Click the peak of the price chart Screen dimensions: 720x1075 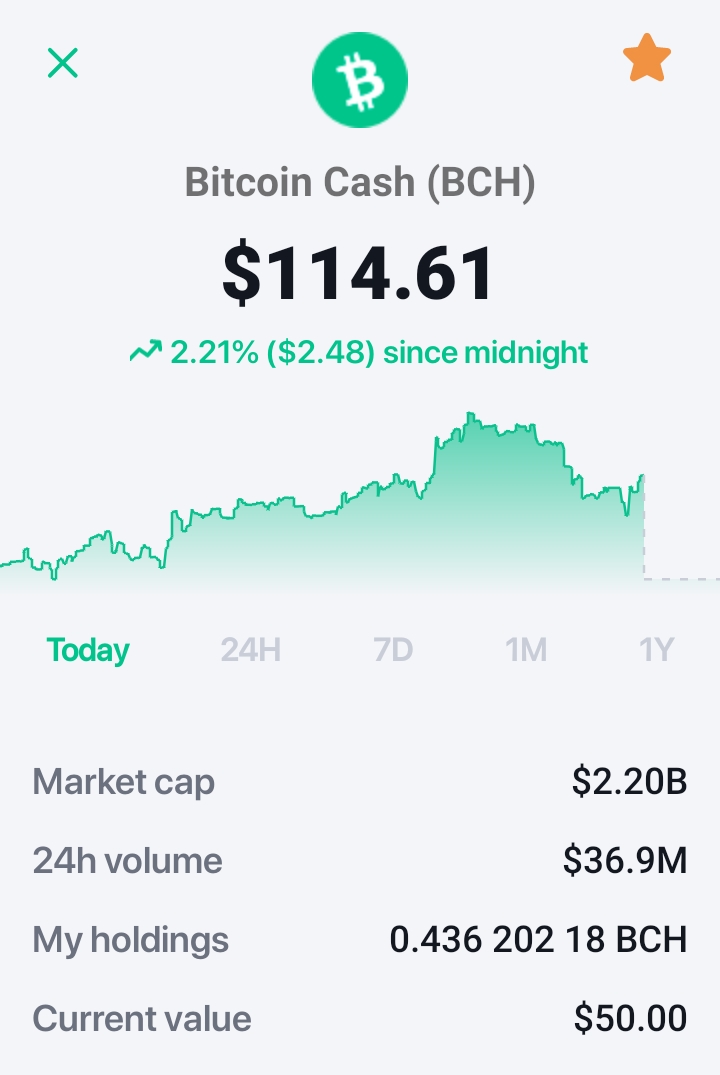click(470, 413)
